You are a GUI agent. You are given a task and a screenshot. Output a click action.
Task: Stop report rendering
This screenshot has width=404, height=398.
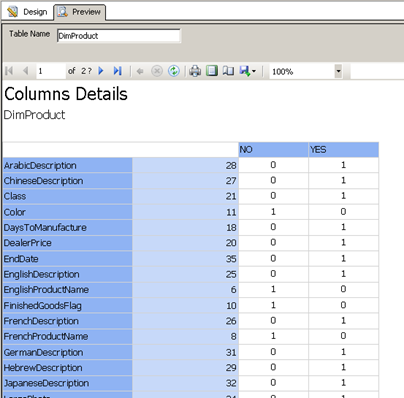tap(157, 71)
